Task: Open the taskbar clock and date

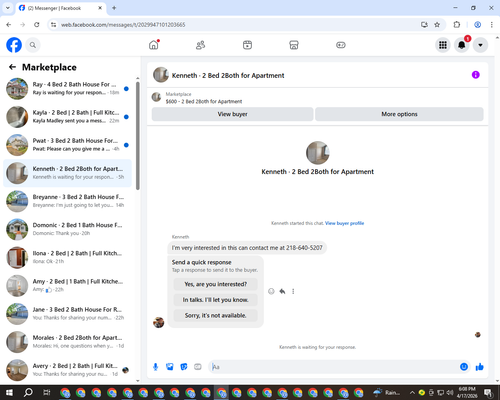Action: 467,392
